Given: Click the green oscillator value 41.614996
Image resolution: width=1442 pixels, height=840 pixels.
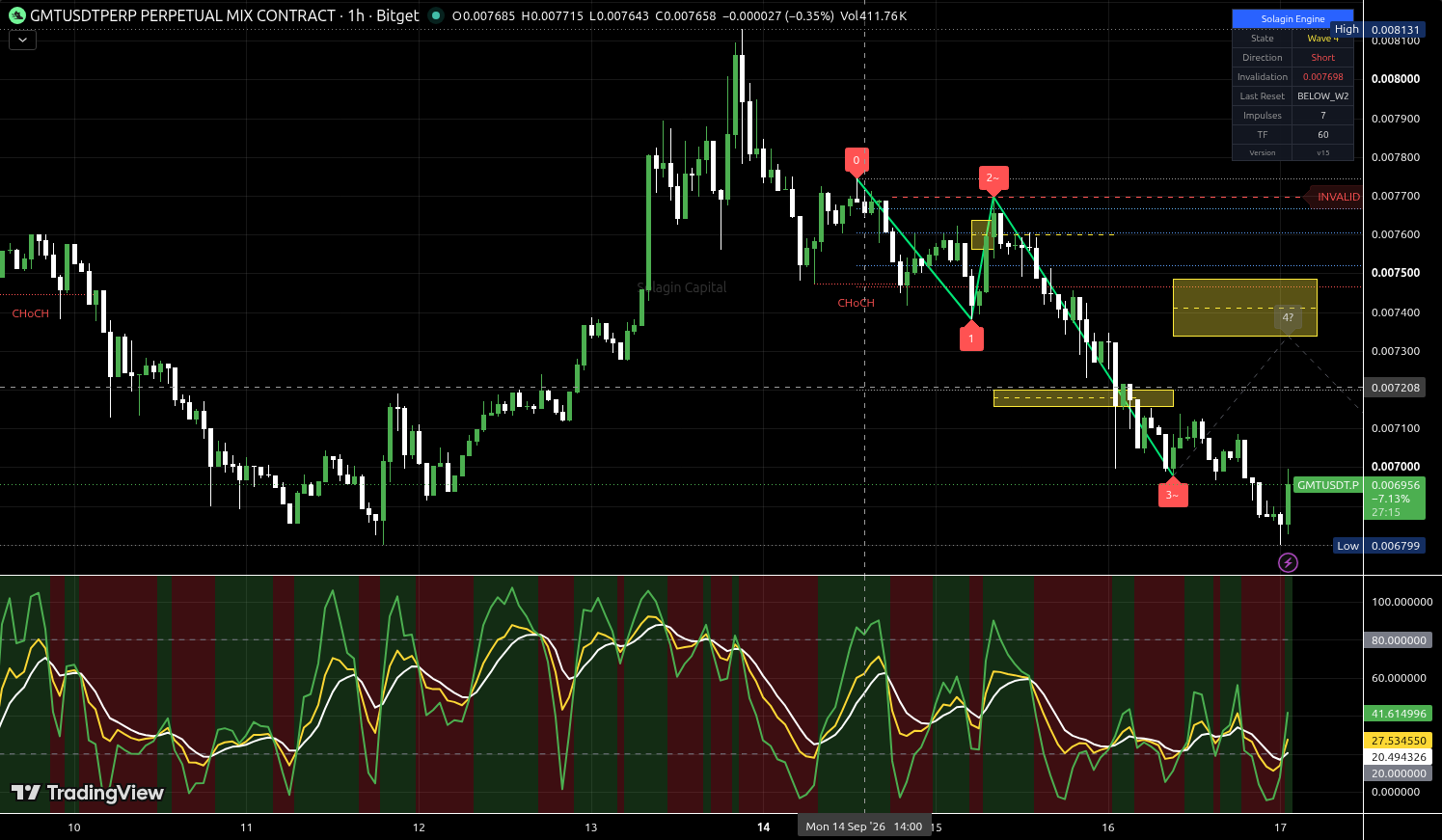Looking at the screenshot, I should coord(1398,714).
